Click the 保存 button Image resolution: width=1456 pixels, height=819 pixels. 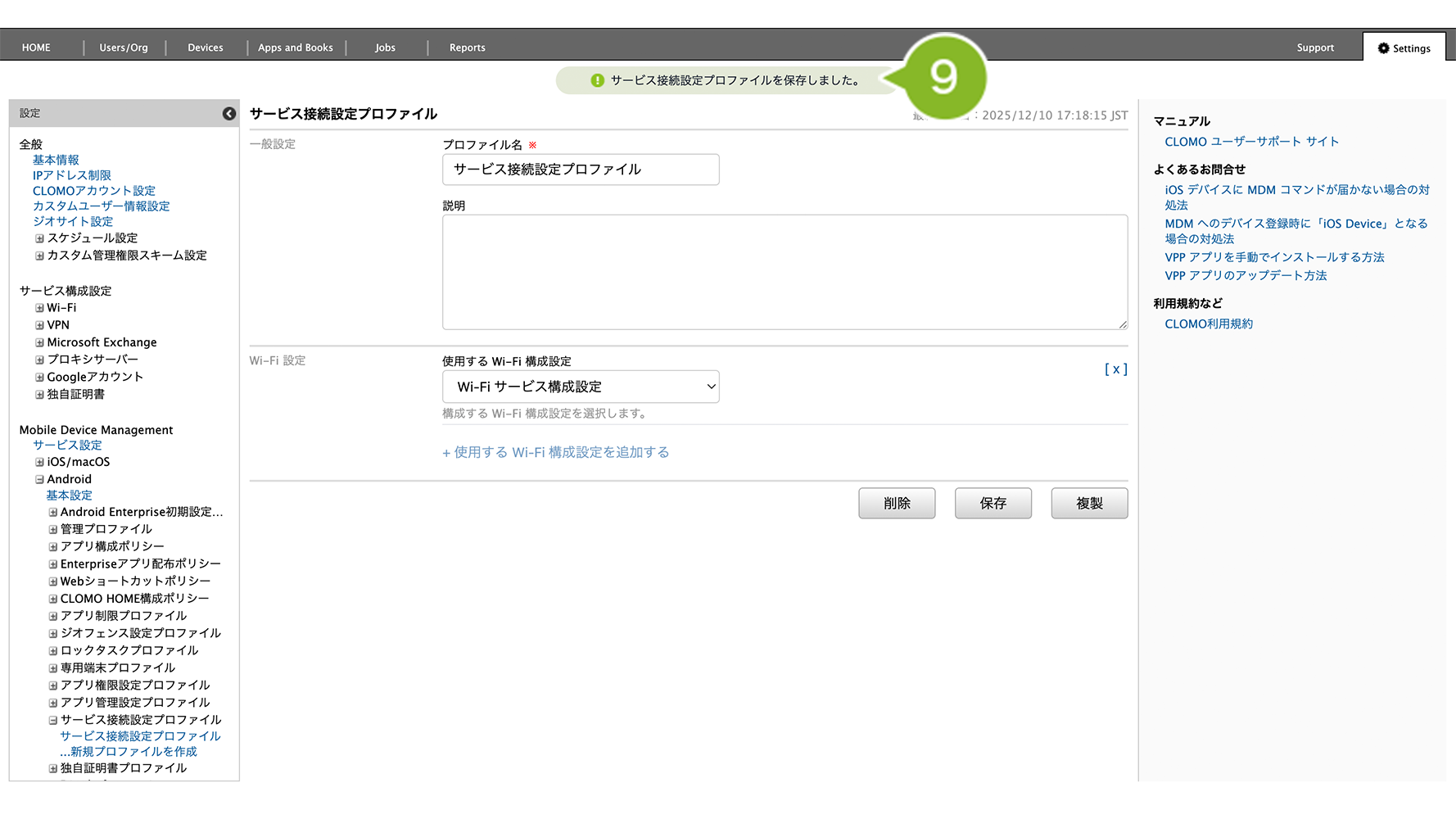[993, 504]
